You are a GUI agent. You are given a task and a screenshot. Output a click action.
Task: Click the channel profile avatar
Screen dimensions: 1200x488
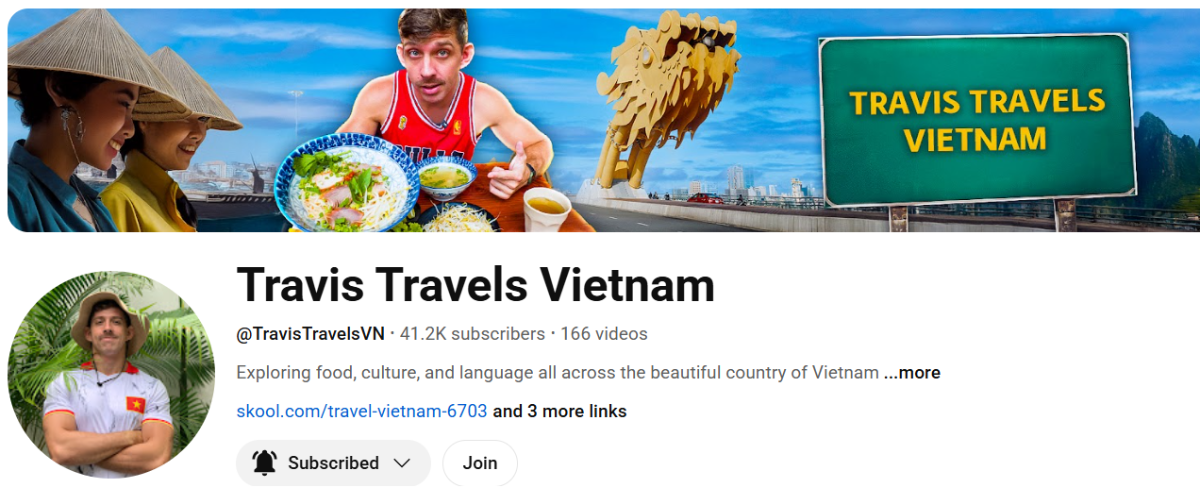coord(111,374)
